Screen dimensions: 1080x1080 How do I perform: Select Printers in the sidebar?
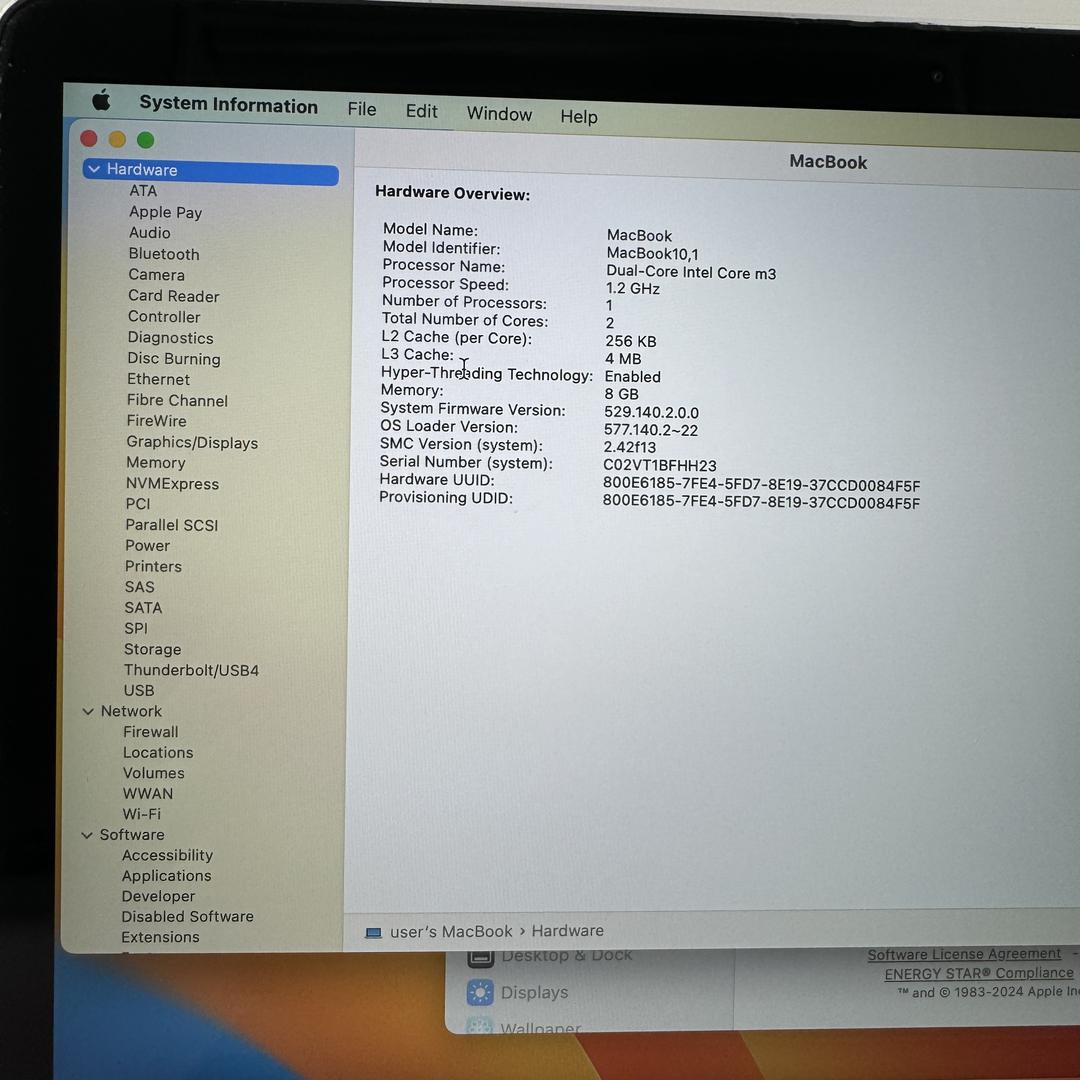pyautogui.click(x=154, y=566)
